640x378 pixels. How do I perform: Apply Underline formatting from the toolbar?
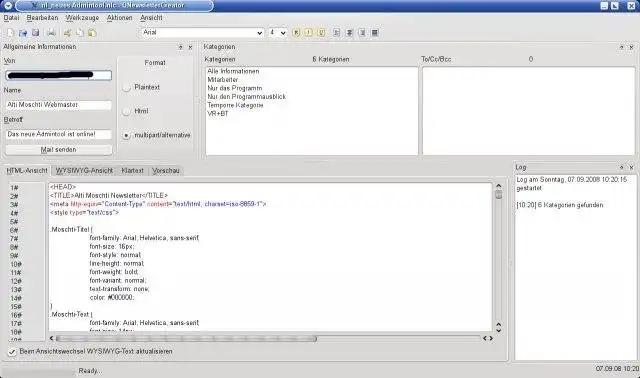click(322, 32)
